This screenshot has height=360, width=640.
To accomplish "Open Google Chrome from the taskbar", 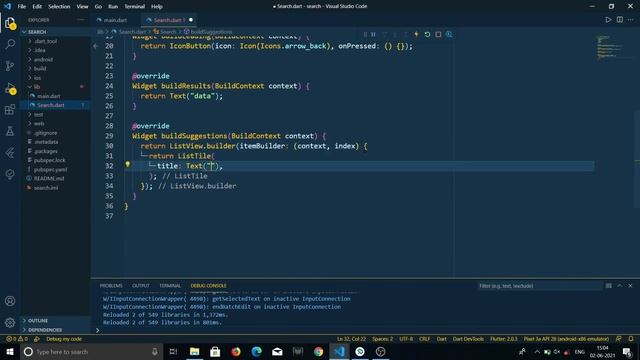I will 318,351.
